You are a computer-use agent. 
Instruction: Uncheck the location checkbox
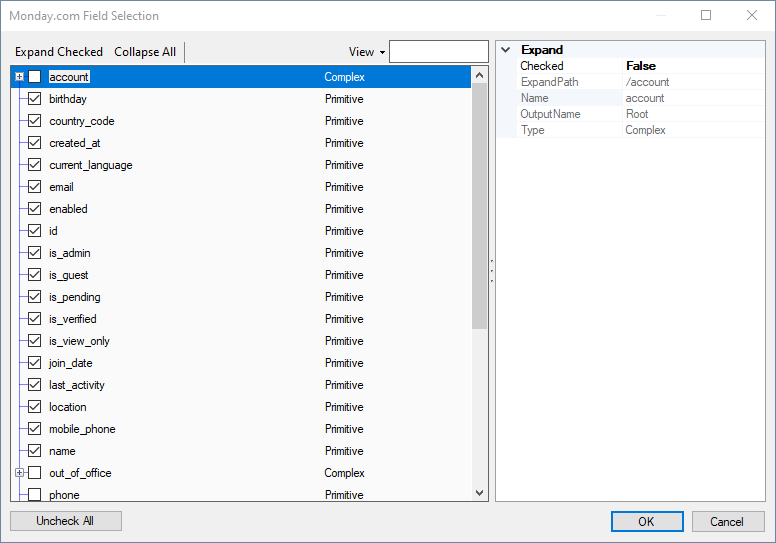(35, 407)
